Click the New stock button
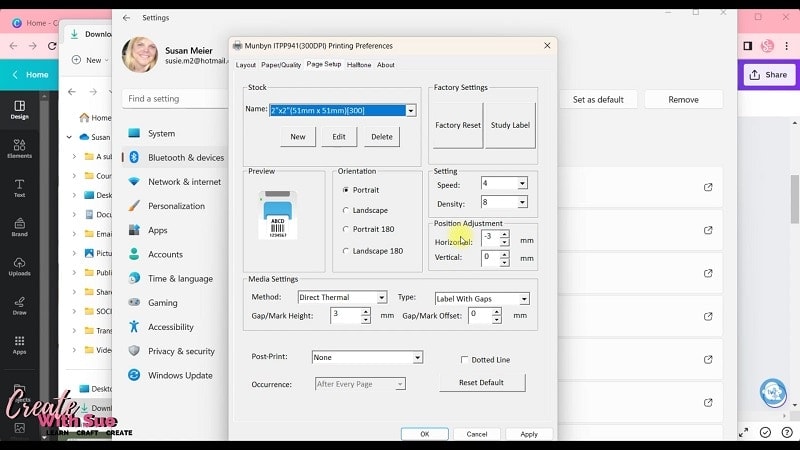Image resolution: width=800 pixels, height=450 pixels. click(x=298, y=137)
